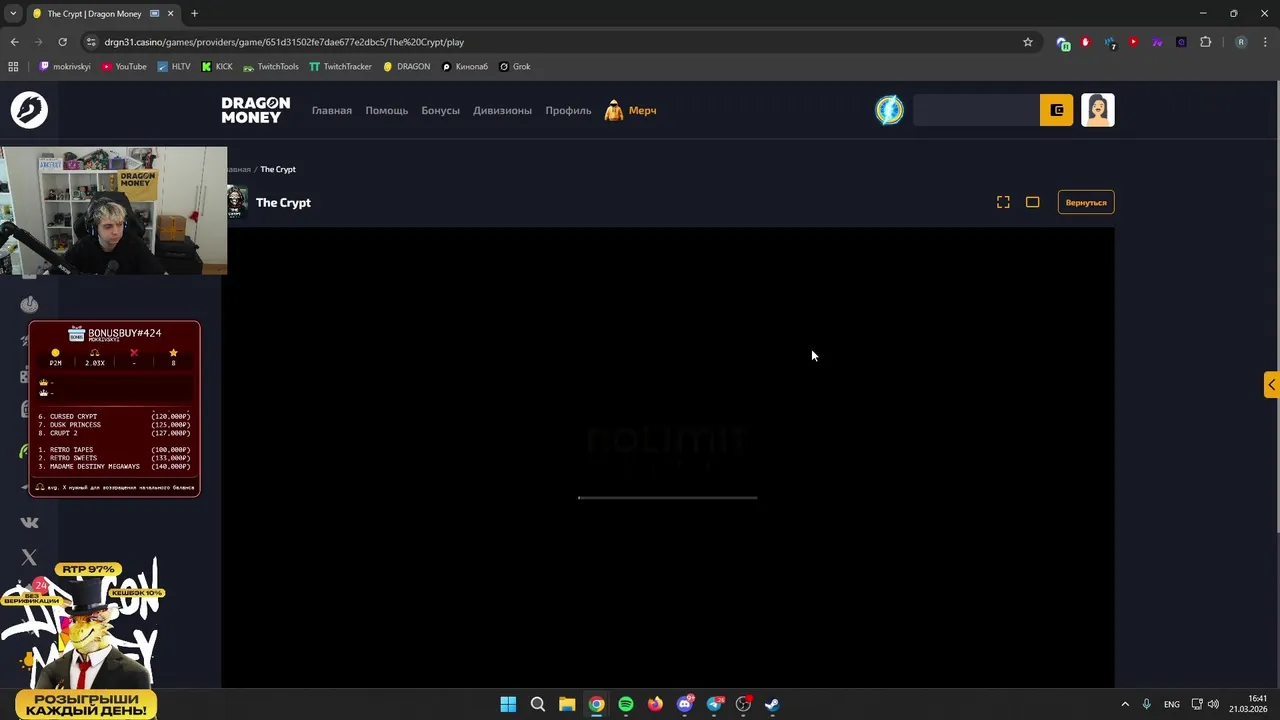Open the mokrivskyi Twitch bookmark

point(65,67)
